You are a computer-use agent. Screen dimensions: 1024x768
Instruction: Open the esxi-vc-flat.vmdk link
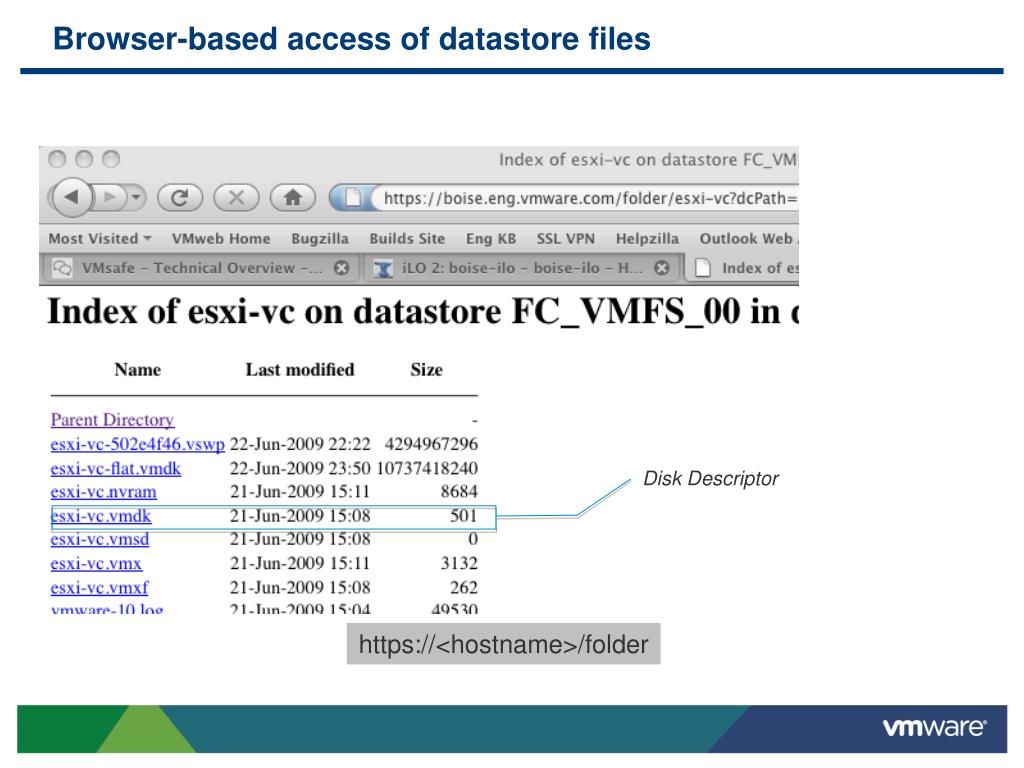[x=116, y=468]
